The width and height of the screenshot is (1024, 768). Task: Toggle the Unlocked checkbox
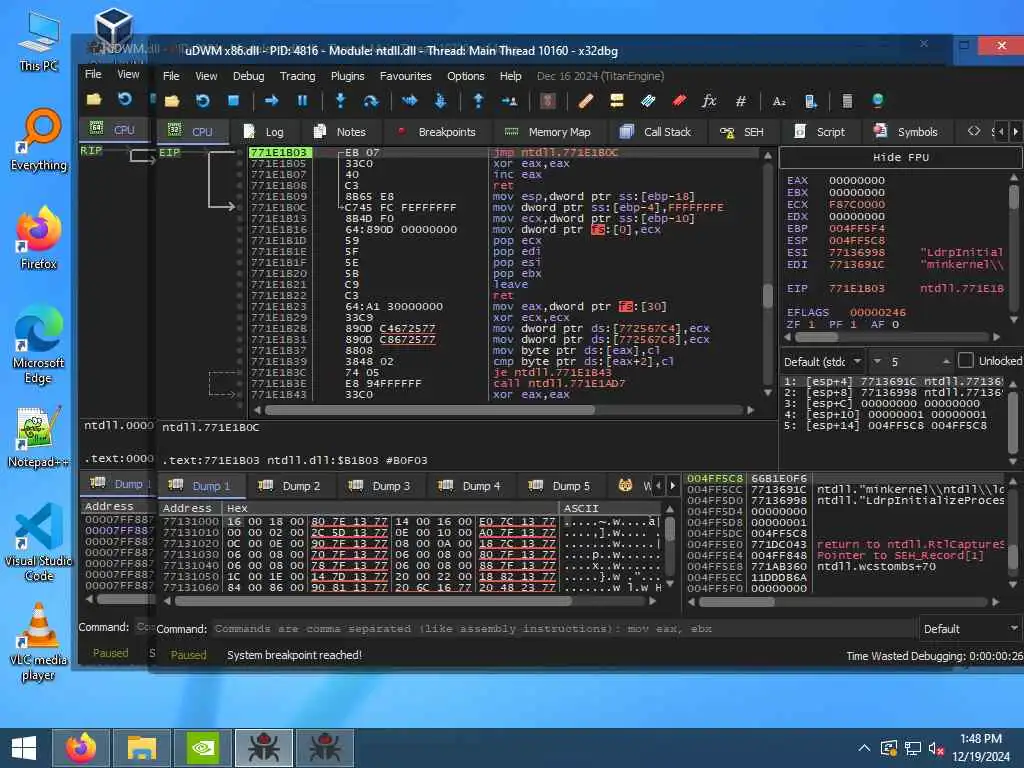pyautogui.click(x=965, y=360)
